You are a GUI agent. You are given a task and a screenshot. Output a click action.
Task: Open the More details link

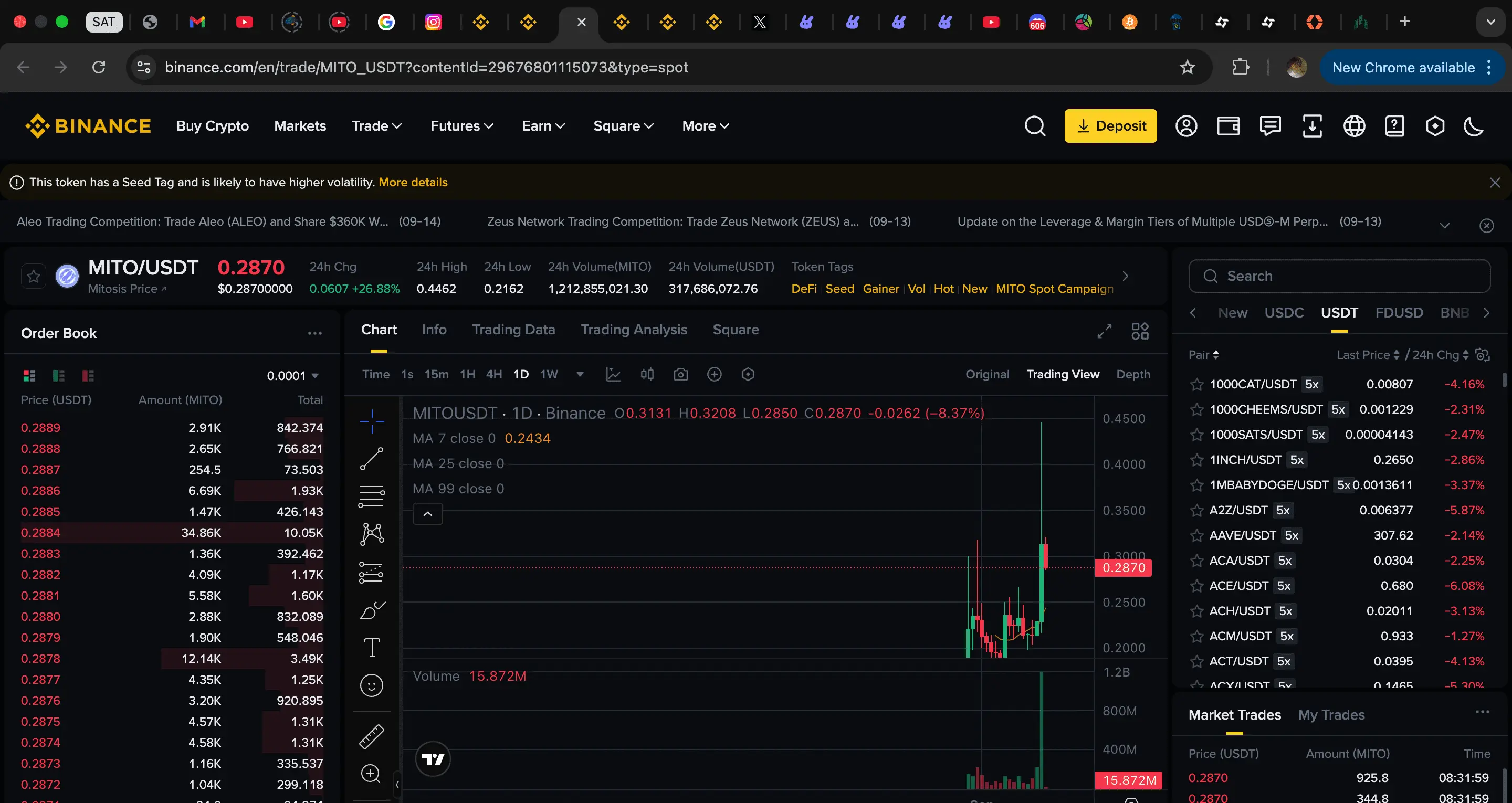tap(413, 183)
